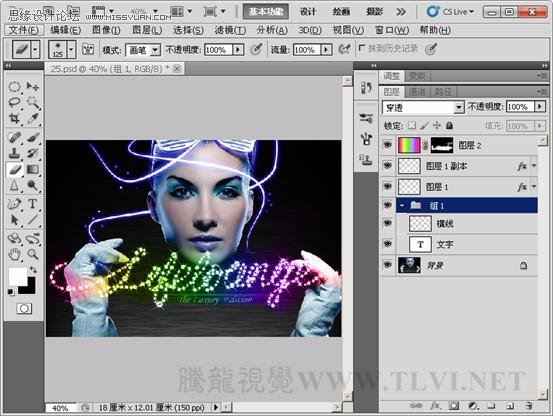Select the Eyedropper tool
The width and height of the screenshot is (553, 416).
(33, 118)
